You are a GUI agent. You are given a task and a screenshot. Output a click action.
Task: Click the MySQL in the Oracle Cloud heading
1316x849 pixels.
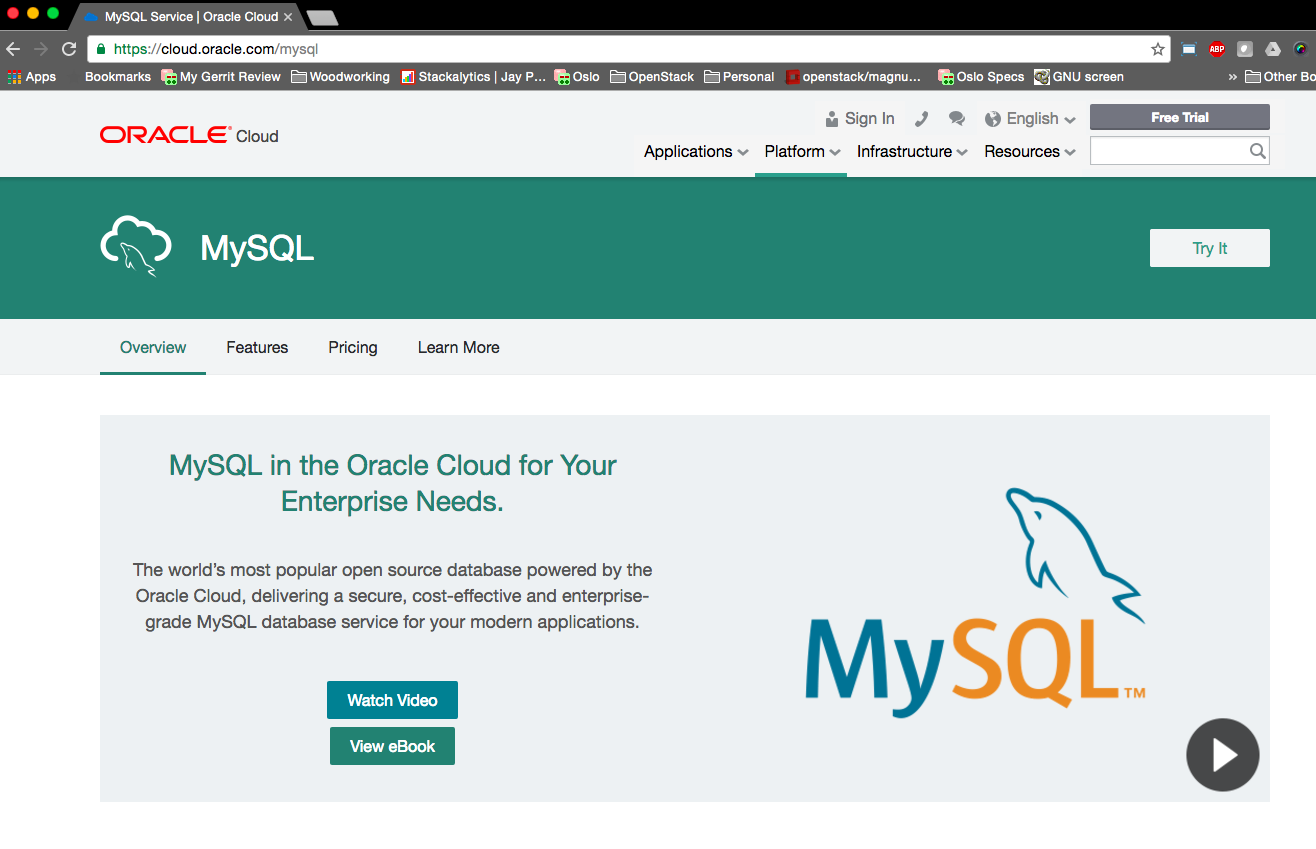[393, 483]
